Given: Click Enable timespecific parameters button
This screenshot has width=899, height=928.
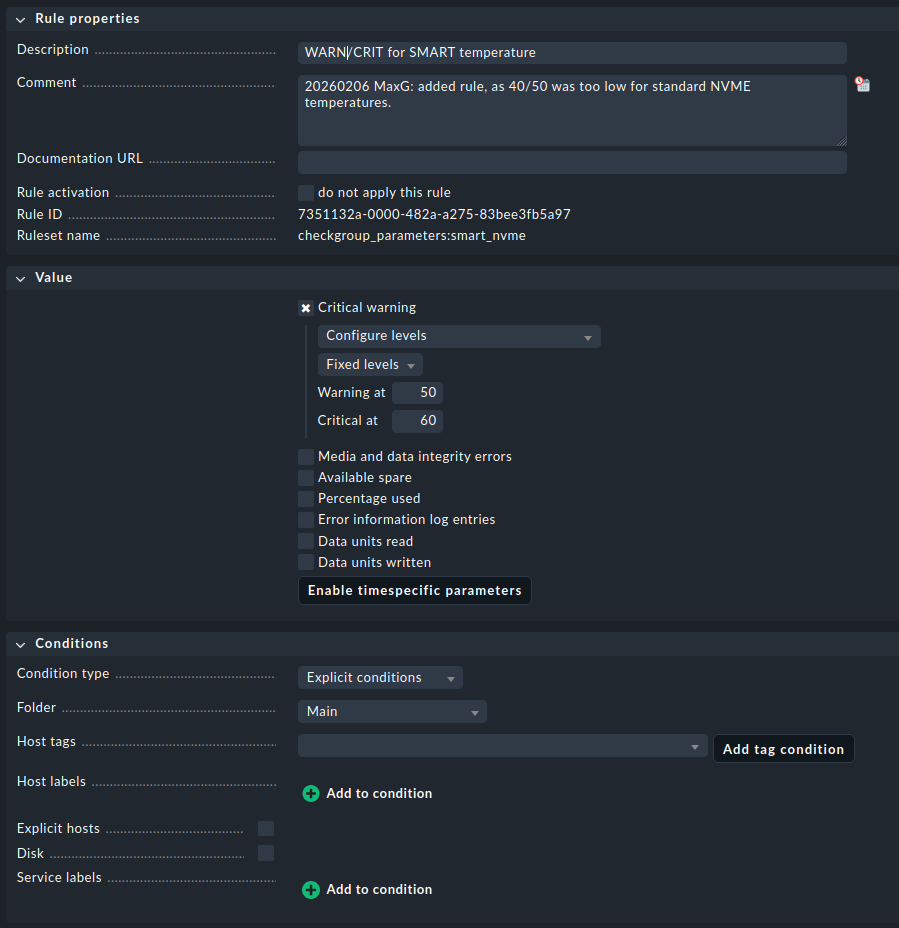Looking at the screenshot, I should (x=414, y=591).
